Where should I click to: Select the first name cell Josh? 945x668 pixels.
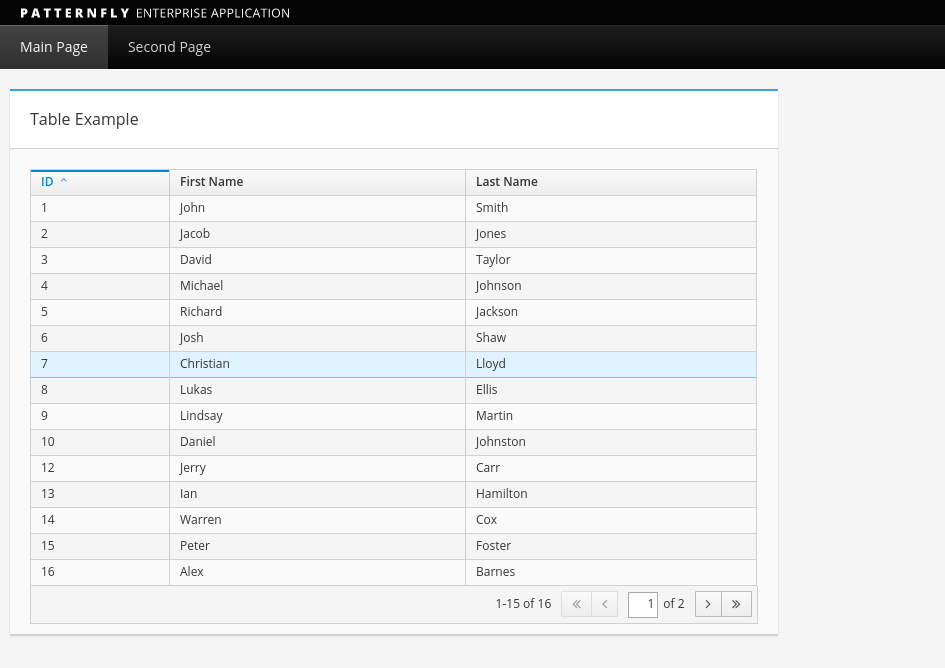(318, 338)
